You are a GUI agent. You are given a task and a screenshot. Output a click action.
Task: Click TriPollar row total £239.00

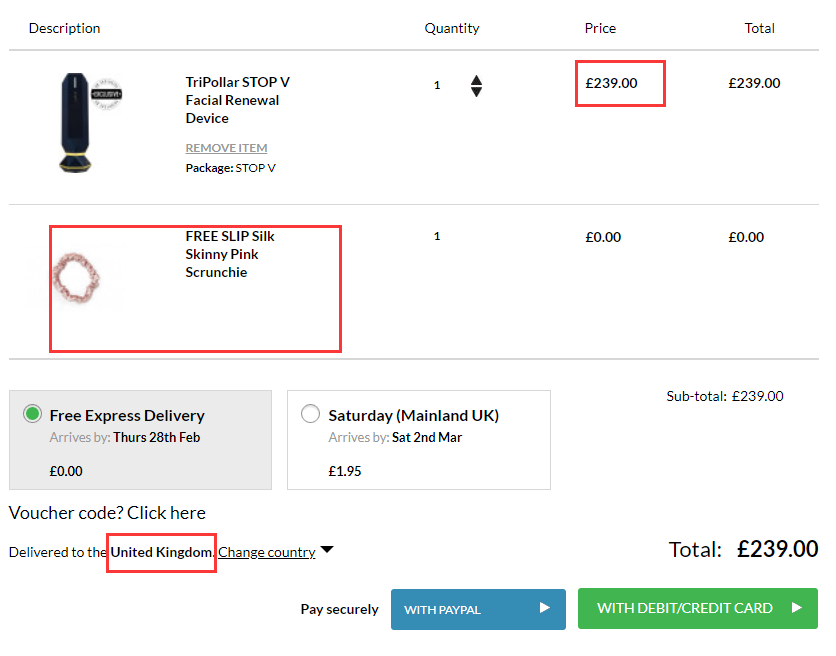(x=754, y=83)
